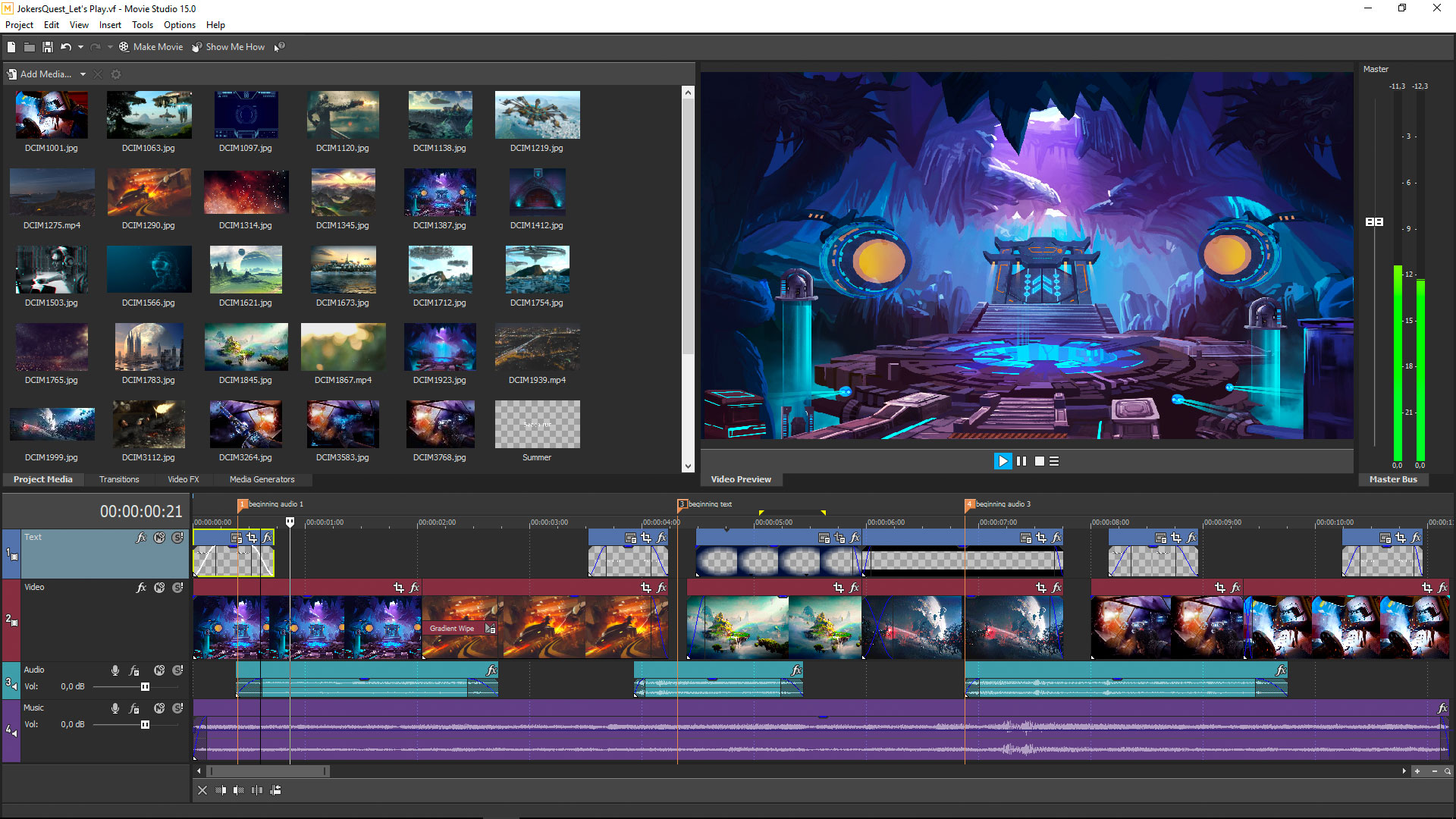The width and height of the screenshot is (1456, 819).
Task: Click the Make Movie toolbar icon
Action: pyautogui.click(x=123, y=46)
